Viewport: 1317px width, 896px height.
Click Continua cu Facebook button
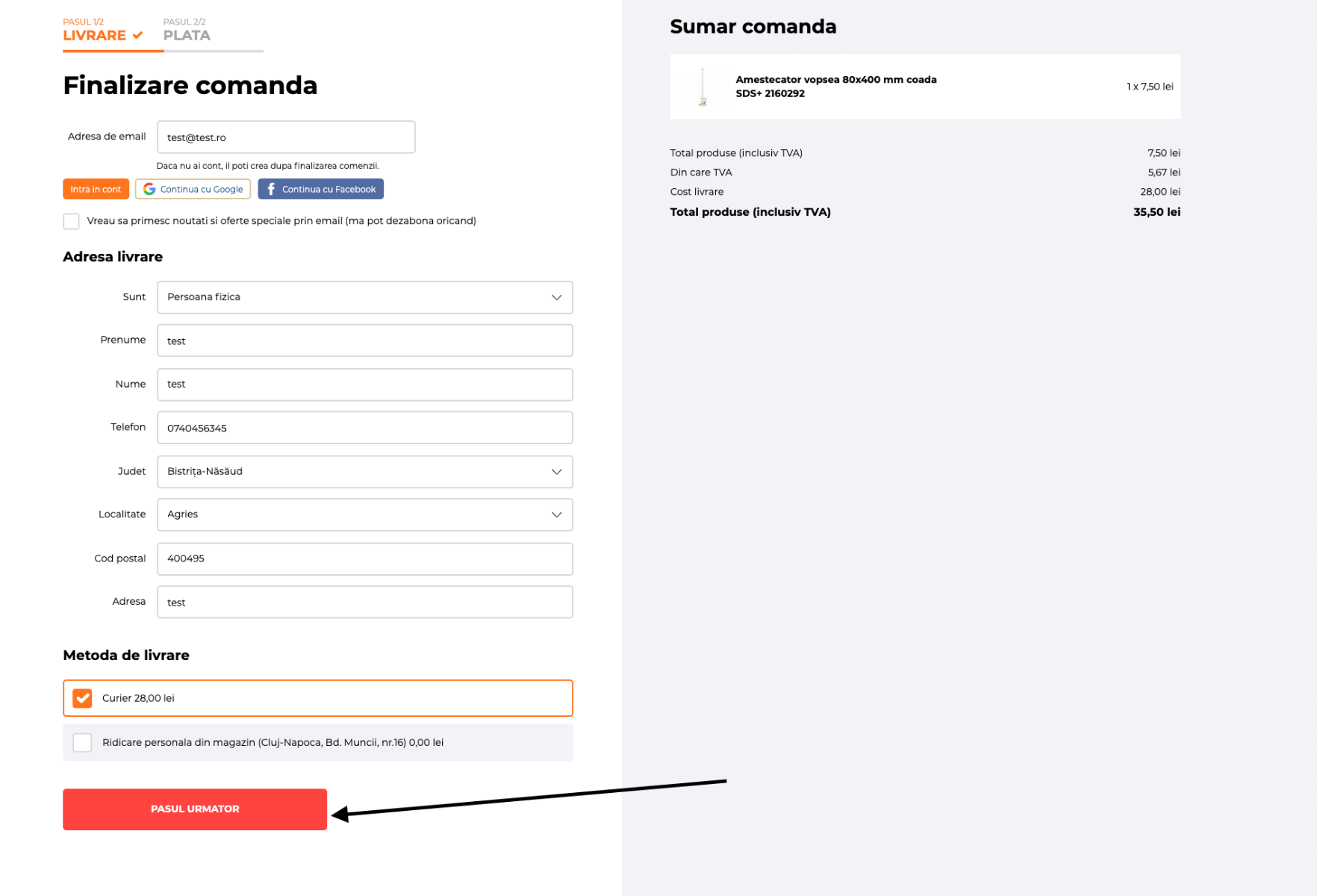point(321,189)
